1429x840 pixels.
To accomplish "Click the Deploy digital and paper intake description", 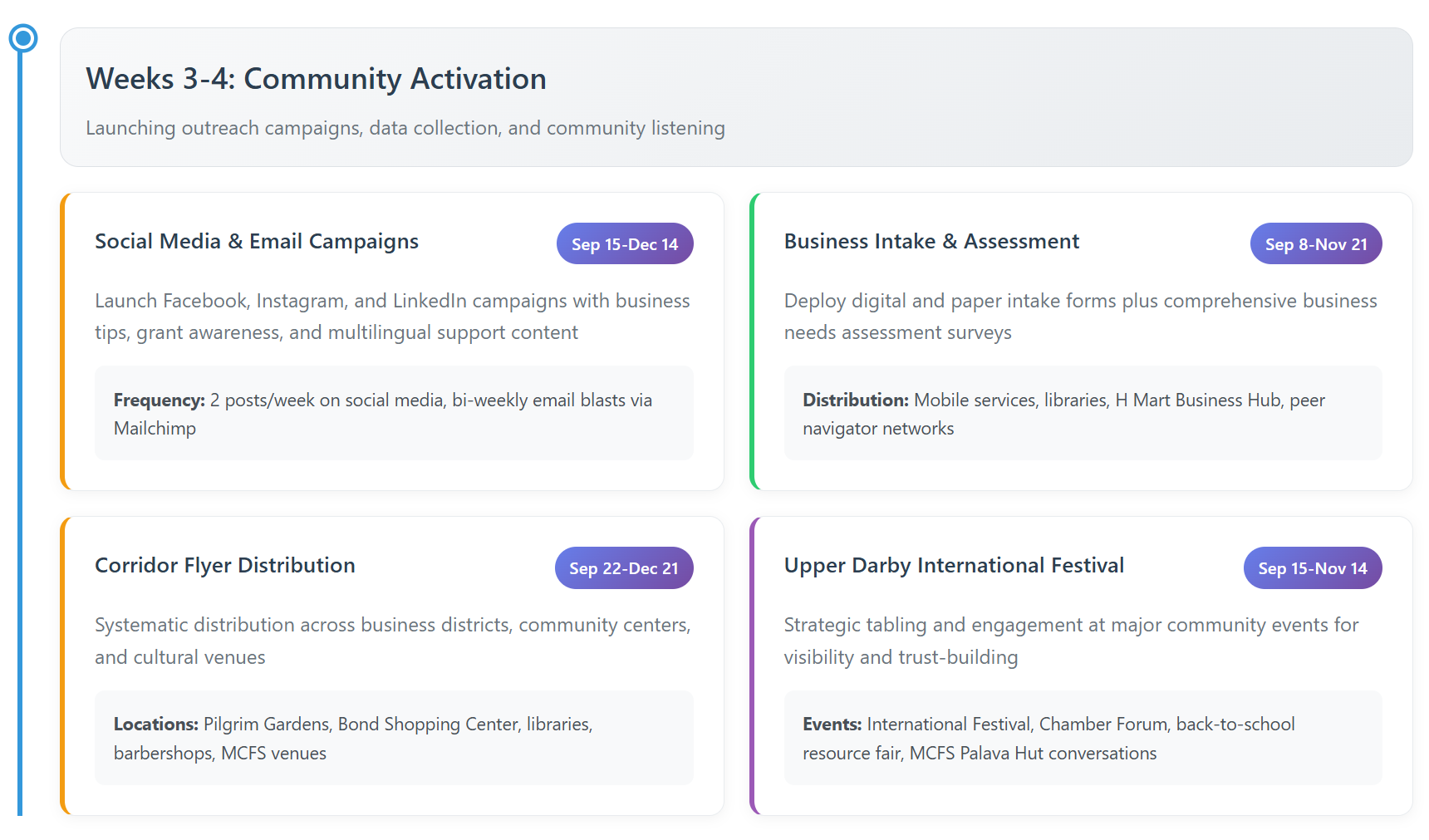I will pyautogui.click(x=1080, y=317).
